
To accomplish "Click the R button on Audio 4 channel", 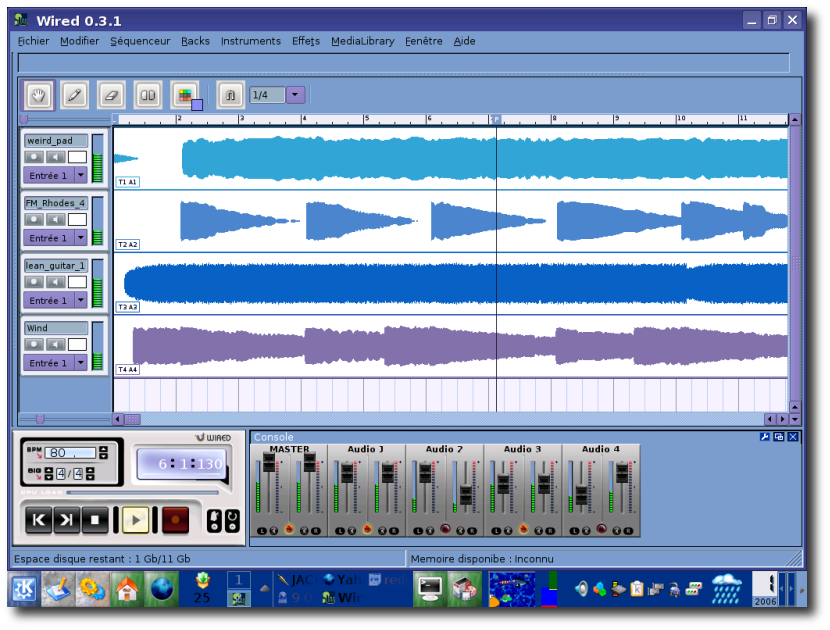I will pos(628,530).
